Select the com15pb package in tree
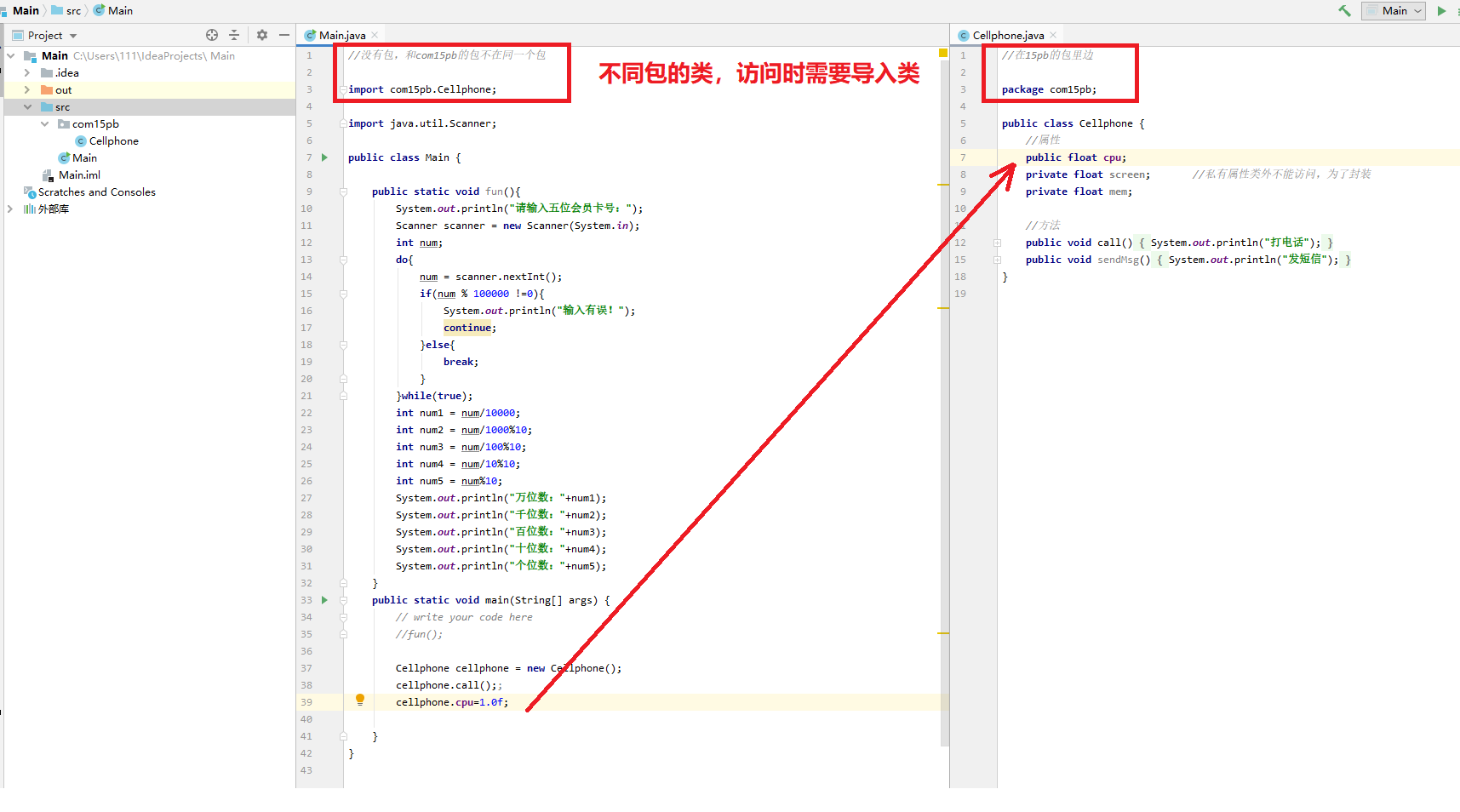1460x812 pixels. click(95, 124)
